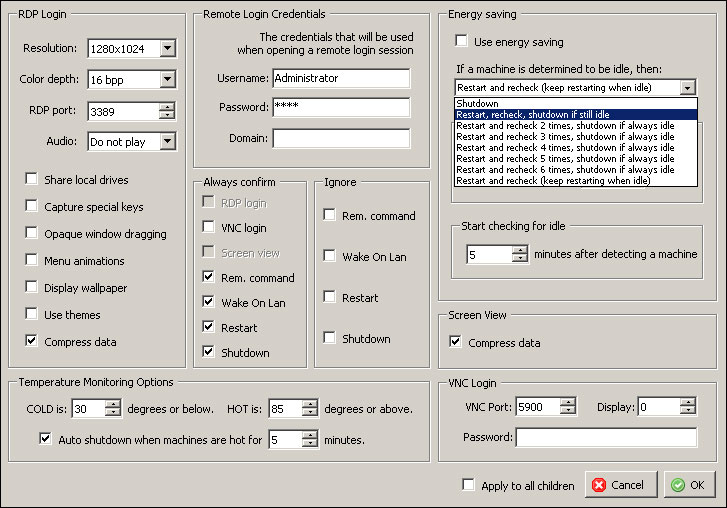This screenshot has height=508, width=727.
Task: Open the Audio dropdown list
Action: click(167, 142)
